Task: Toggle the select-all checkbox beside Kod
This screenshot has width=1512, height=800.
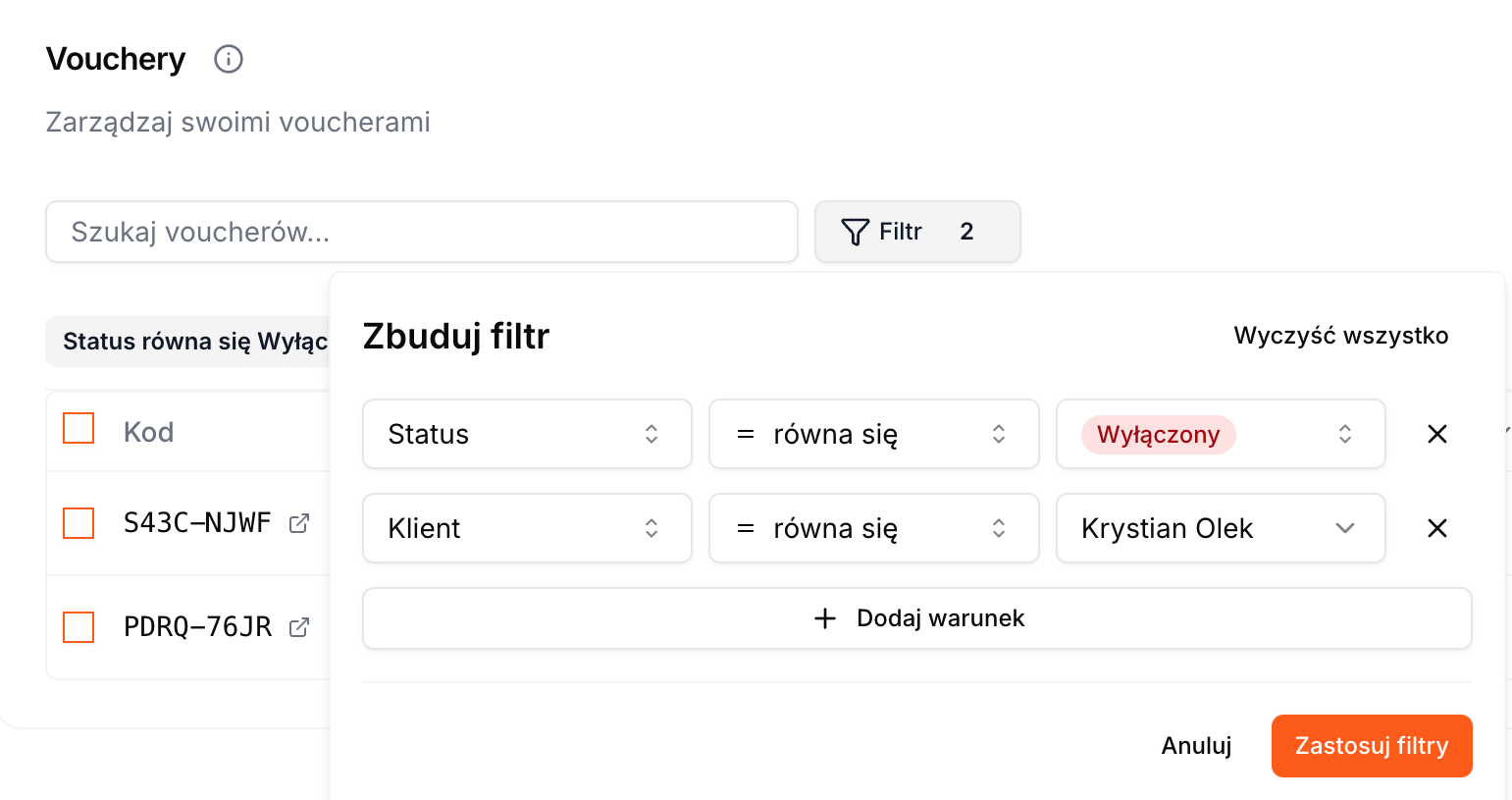Action: [x=78, y=429]
